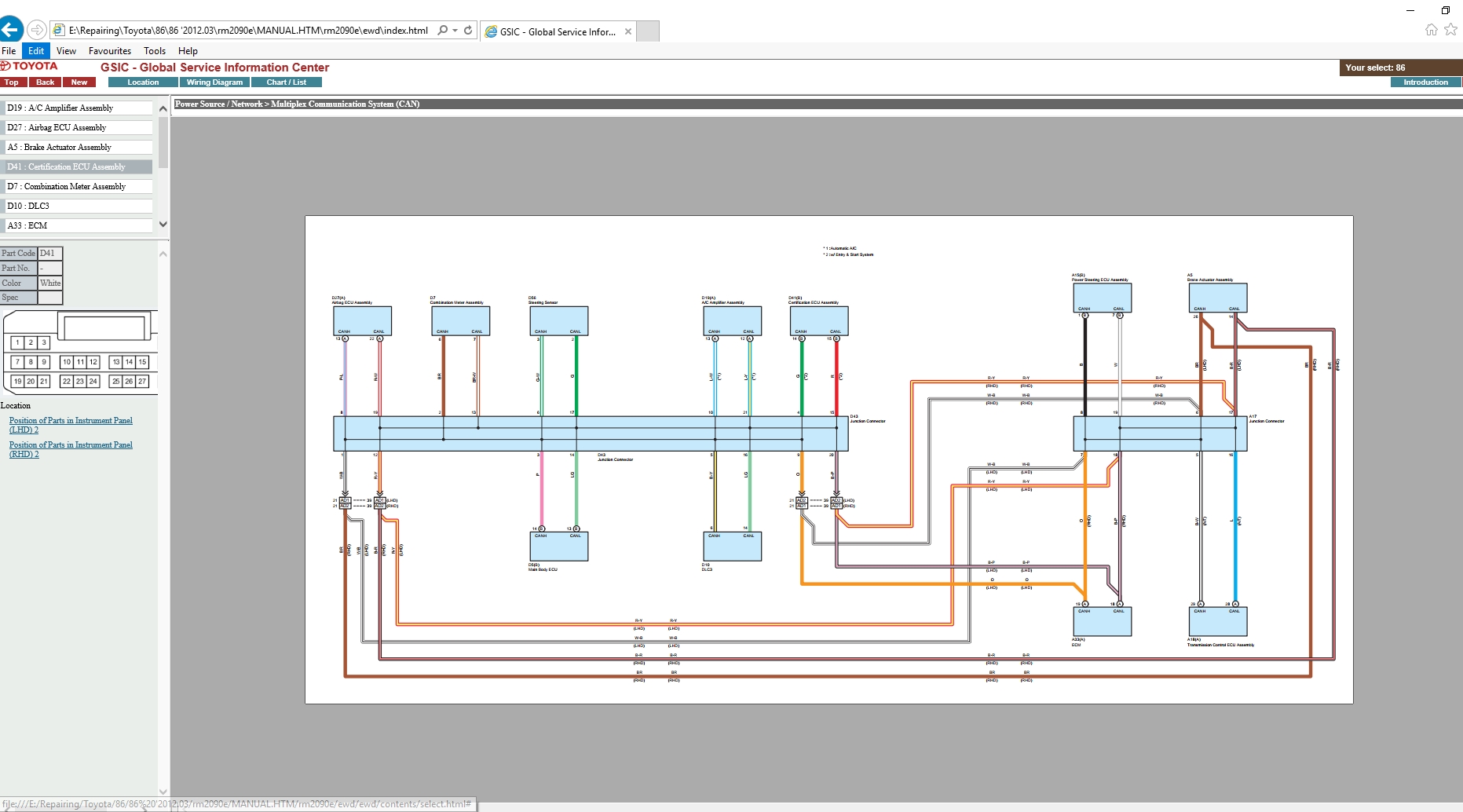
Task: Click the Introduction button
Action: click(1425, 82)
